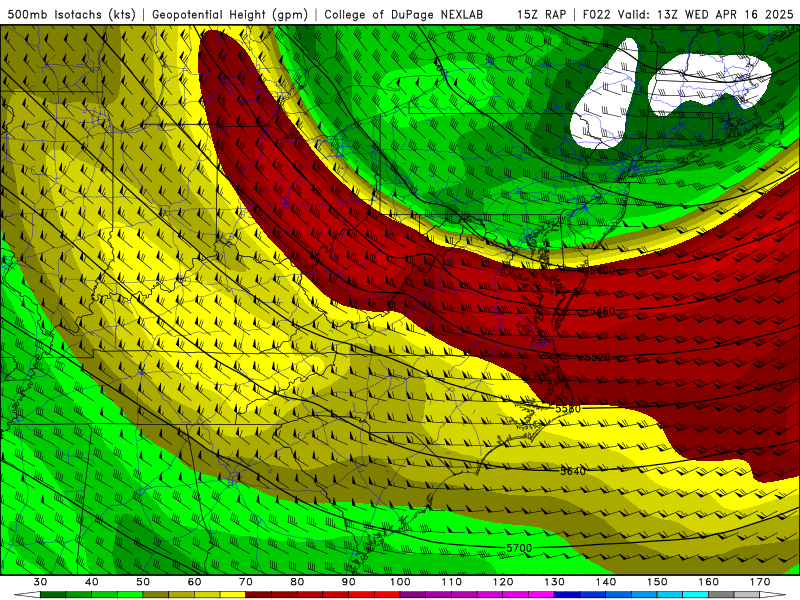800x600 pixels.
Task: Click the "15Z RAP" model run label
Action: pyautogui.click(x=541, y=14)
